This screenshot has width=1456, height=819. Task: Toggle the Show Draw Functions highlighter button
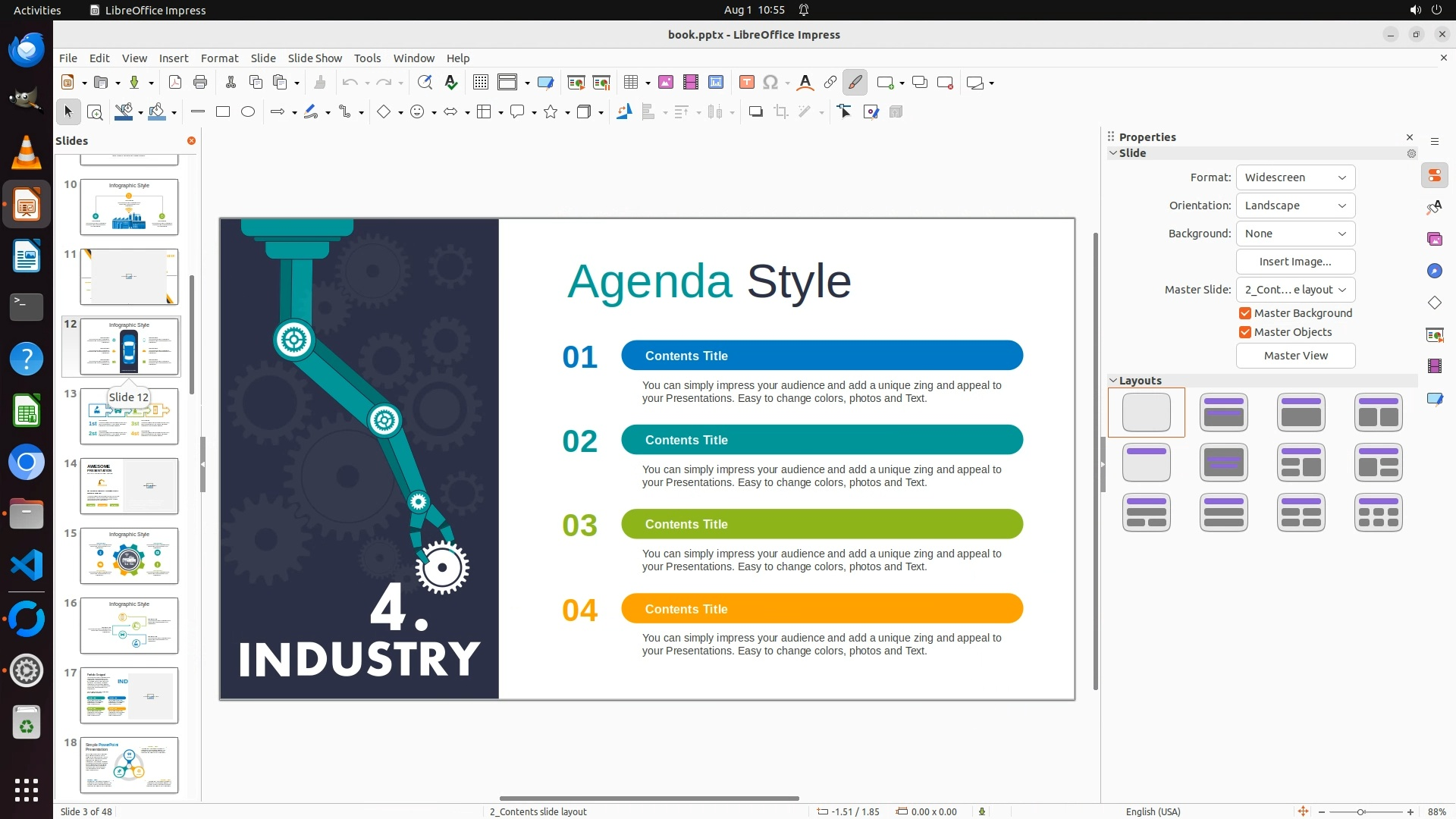(855, 82)
